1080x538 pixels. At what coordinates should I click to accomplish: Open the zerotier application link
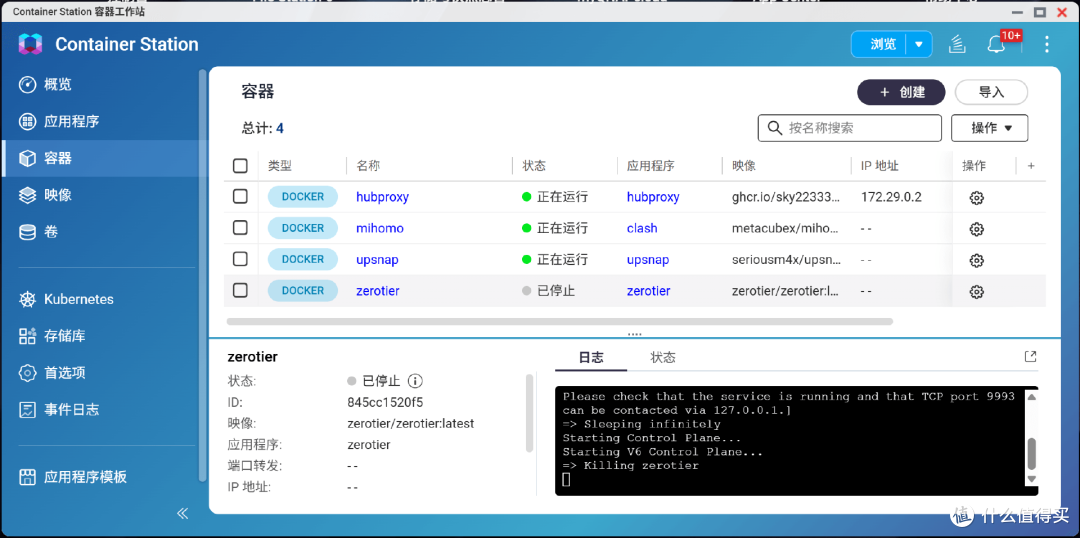click(648, 291)
